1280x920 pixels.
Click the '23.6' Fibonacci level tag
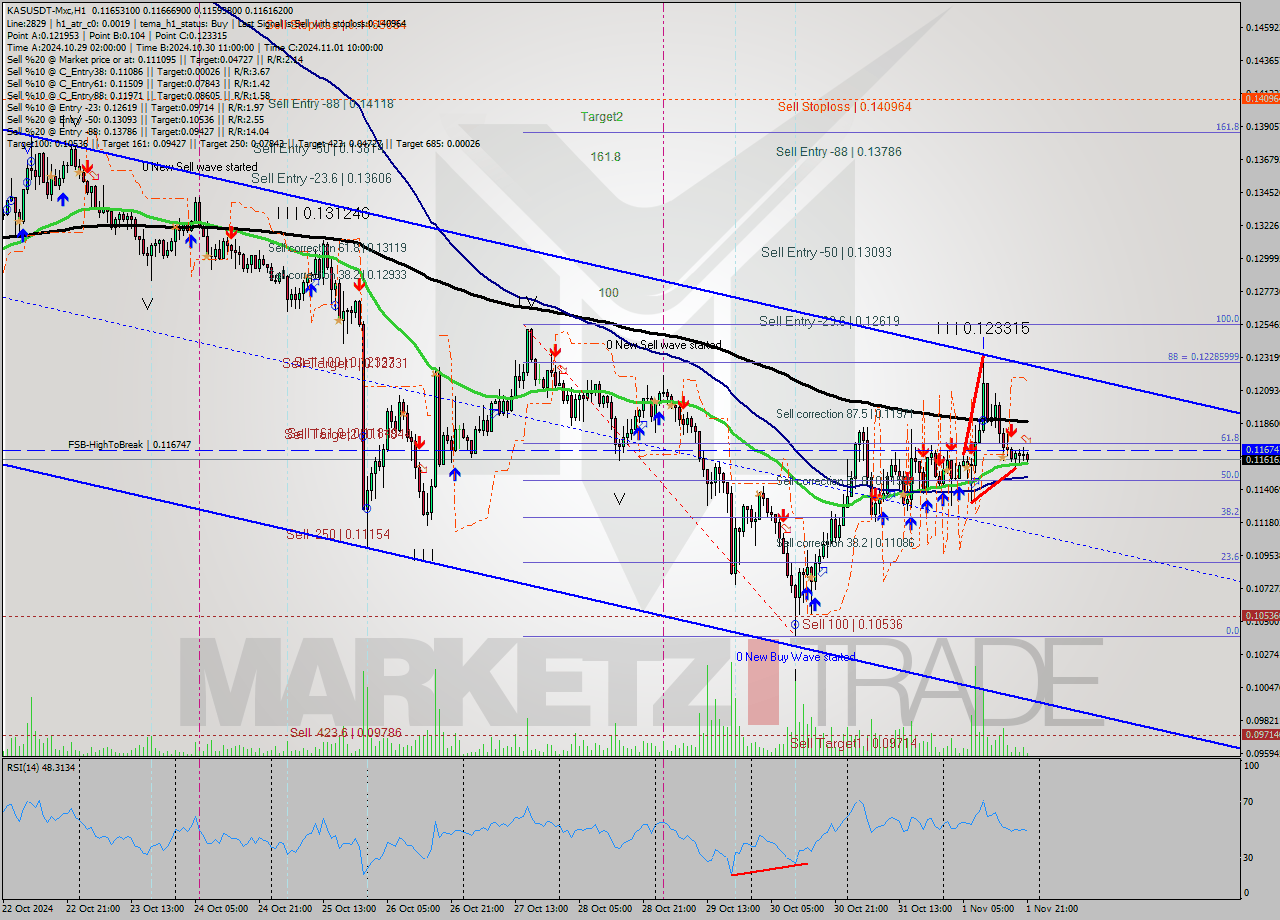[x=1230, y=556]
